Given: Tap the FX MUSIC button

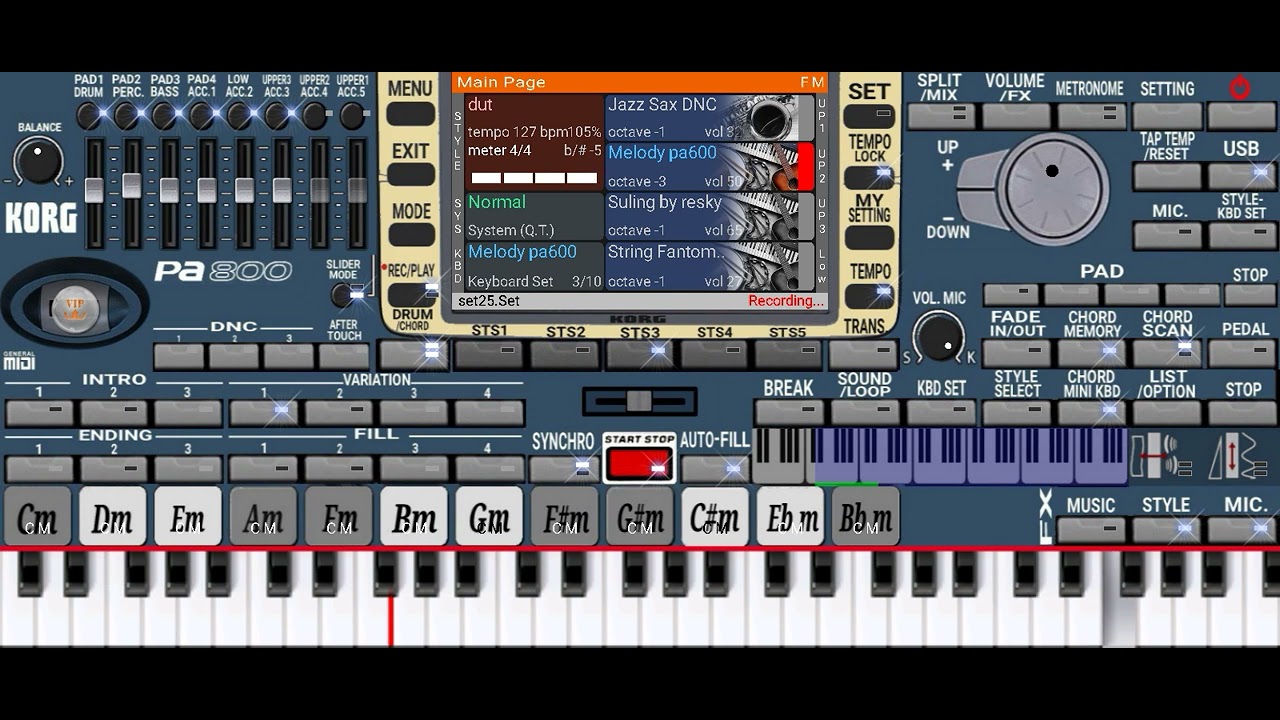Looking at the screenshot, I should point(1091,530).
